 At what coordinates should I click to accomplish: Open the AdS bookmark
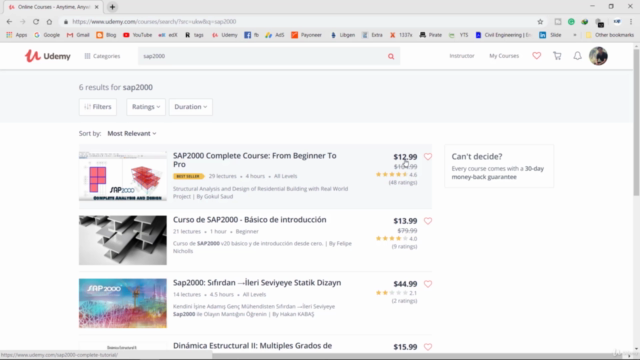275,35
